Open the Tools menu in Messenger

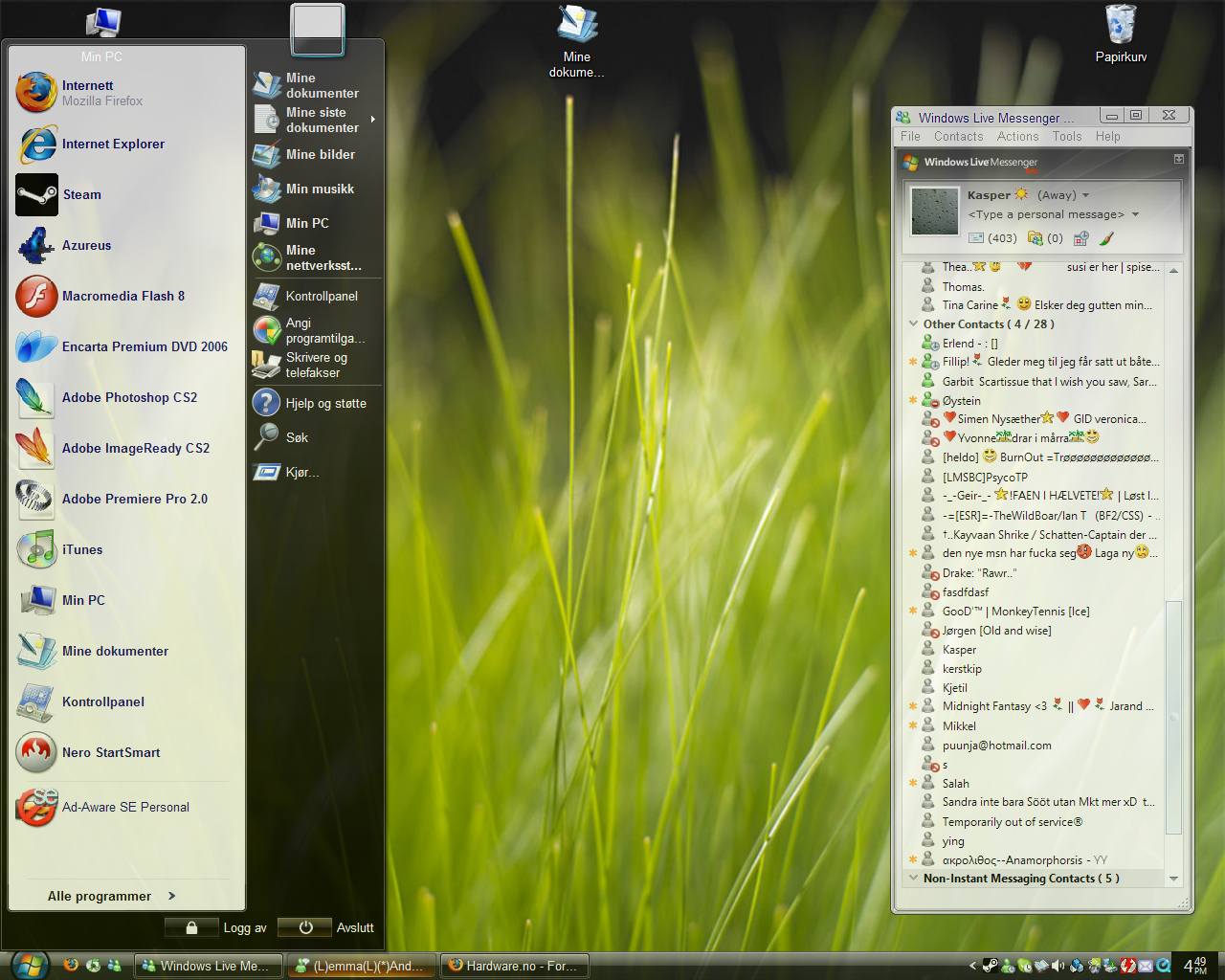click(1067, 136)
